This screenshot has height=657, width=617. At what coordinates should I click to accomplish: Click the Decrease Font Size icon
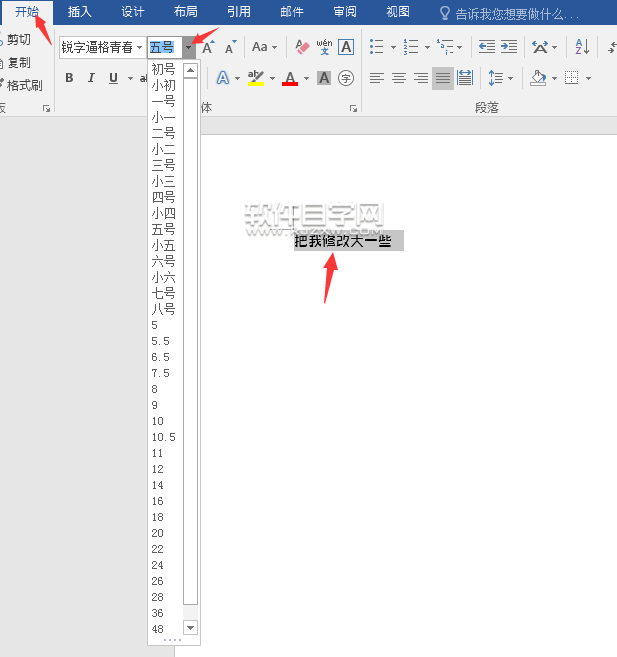pos(230,47)
